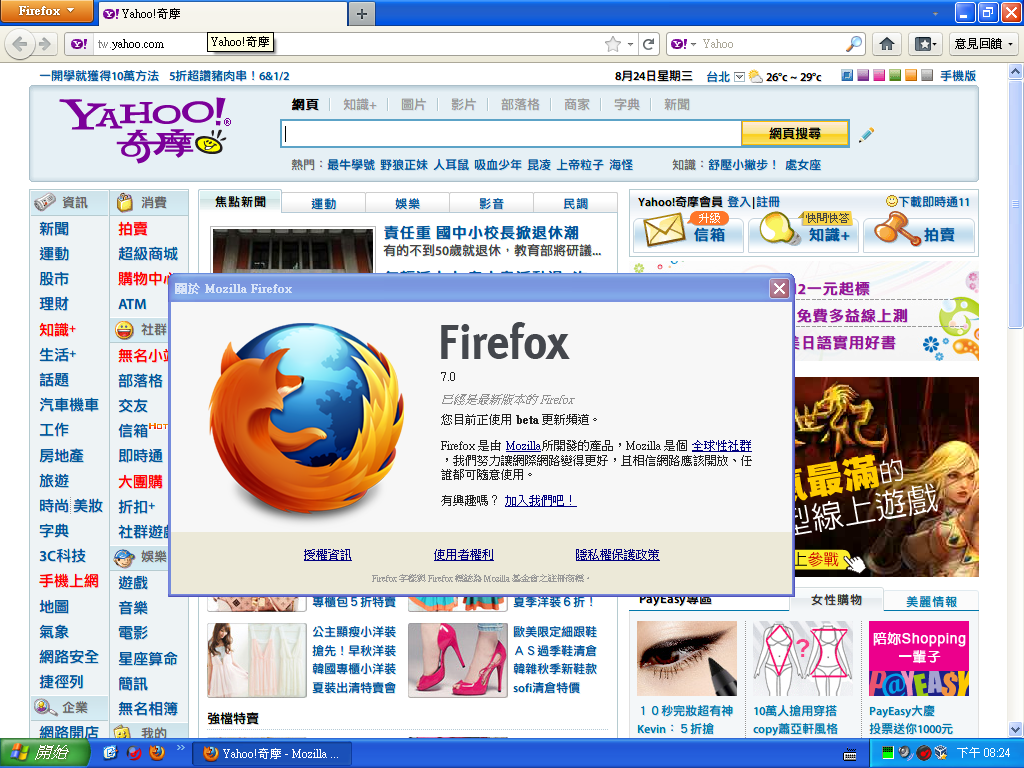Open the 拍賣 auction gavel icon
The width and height of the screenshot is (1024, 768).
pyautogui.click(x=896, y=229)
